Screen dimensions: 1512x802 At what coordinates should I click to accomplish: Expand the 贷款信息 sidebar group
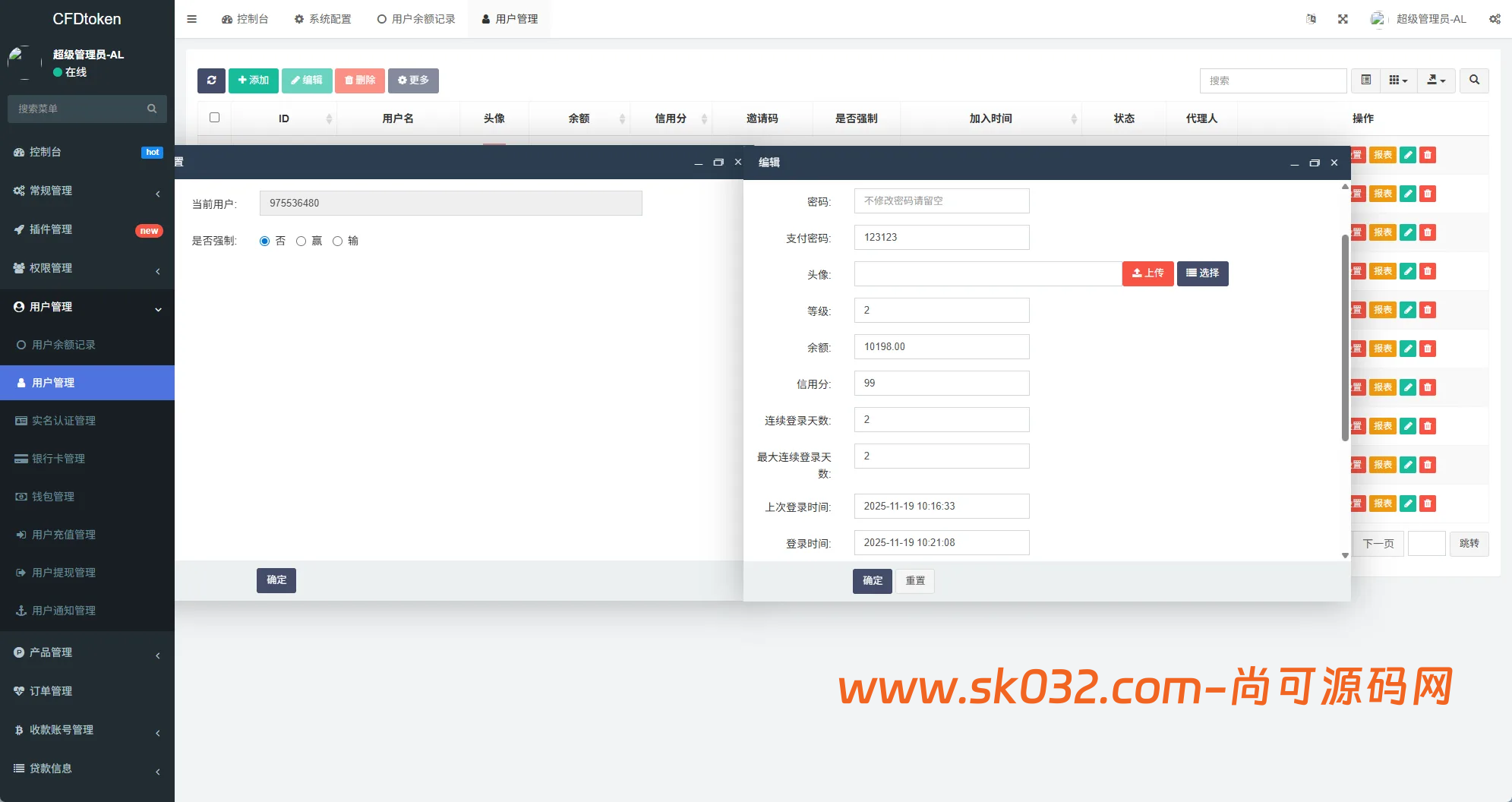pos(87,769)
